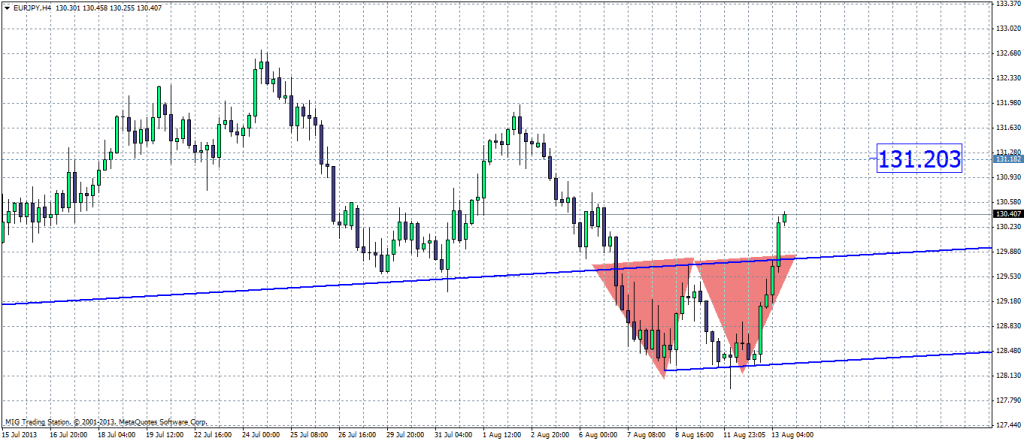Click the 129.880 price axis label

(x=1006, y=252)
